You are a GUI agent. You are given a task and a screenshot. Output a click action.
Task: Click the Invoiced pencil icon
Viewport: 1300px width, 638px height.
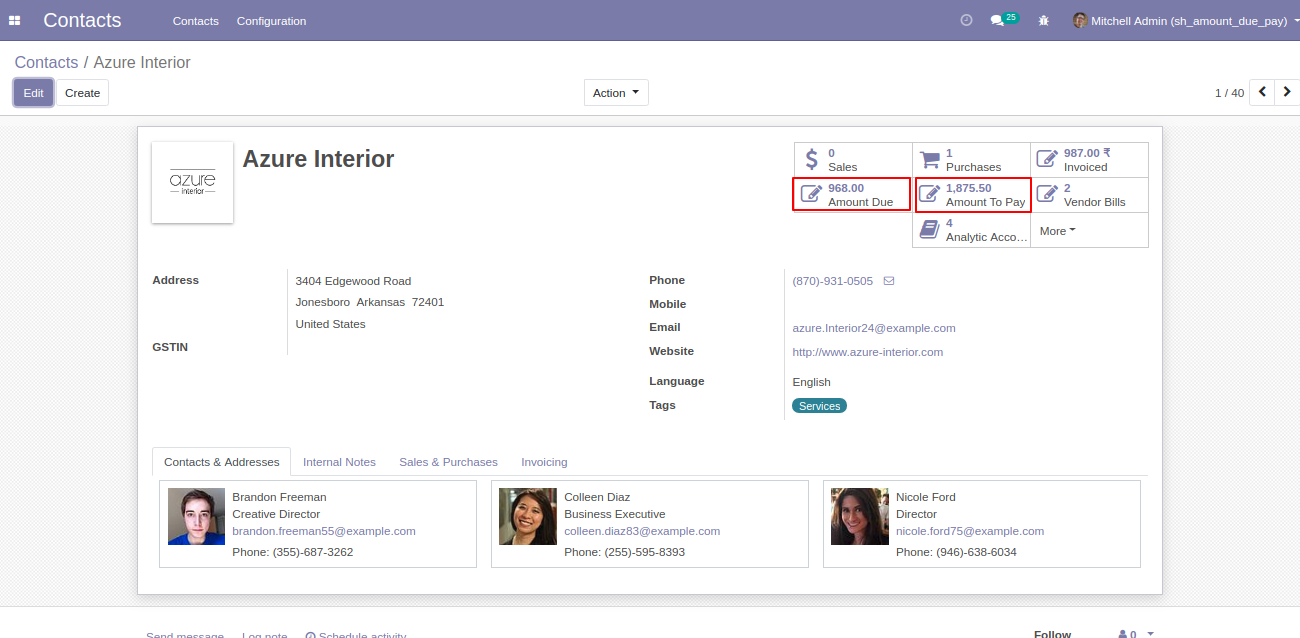click(1047, 160)
